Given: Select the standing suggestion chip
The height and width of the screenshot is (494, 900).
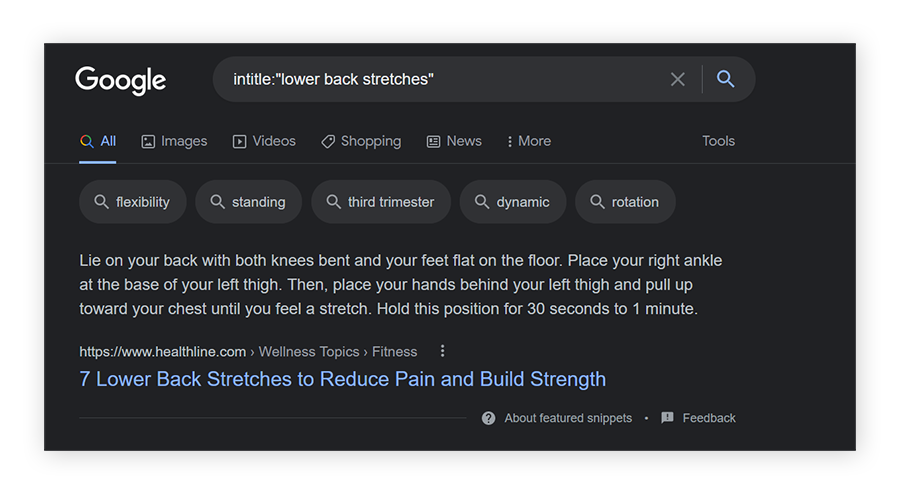Looking at the screenshot, I should (x=248, y=202).
